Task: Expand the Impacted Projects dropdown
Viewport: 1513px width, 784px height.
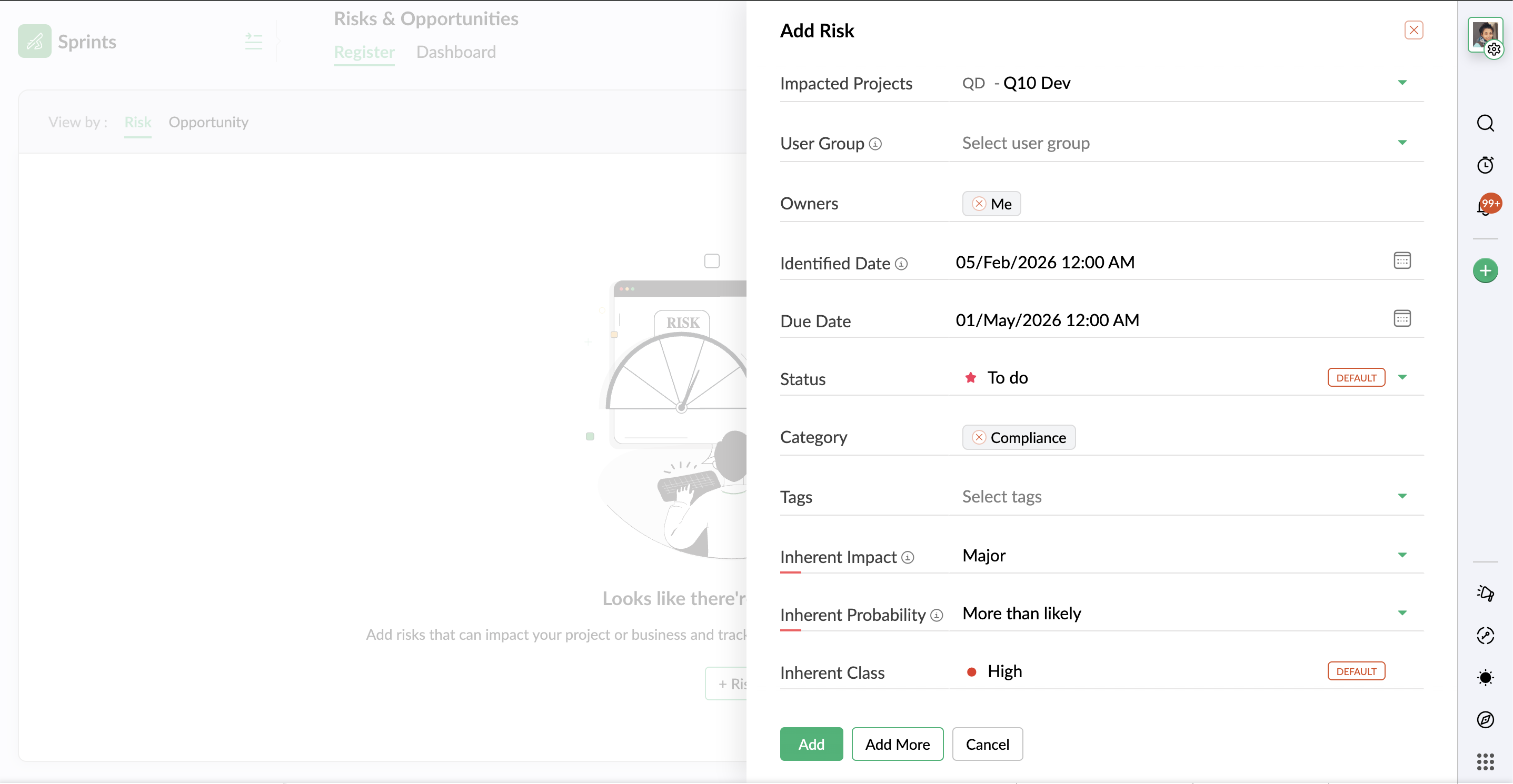Action: click(x=1401, y=83)
